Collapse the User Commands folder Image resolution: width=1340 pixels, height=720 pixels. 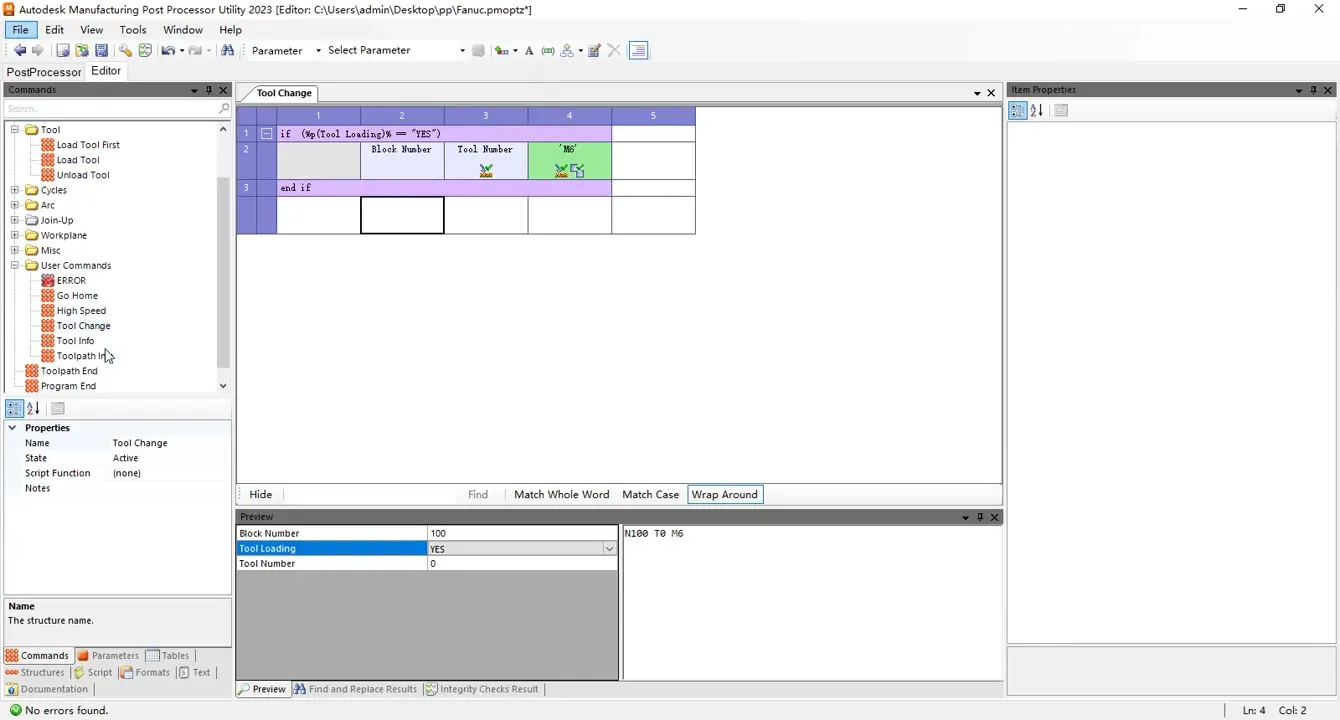(15, 266)
